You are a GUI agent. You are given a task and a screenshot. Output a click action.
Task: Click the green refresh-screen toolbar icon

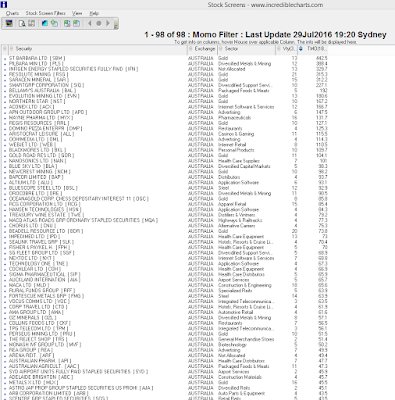click(54, 23)
